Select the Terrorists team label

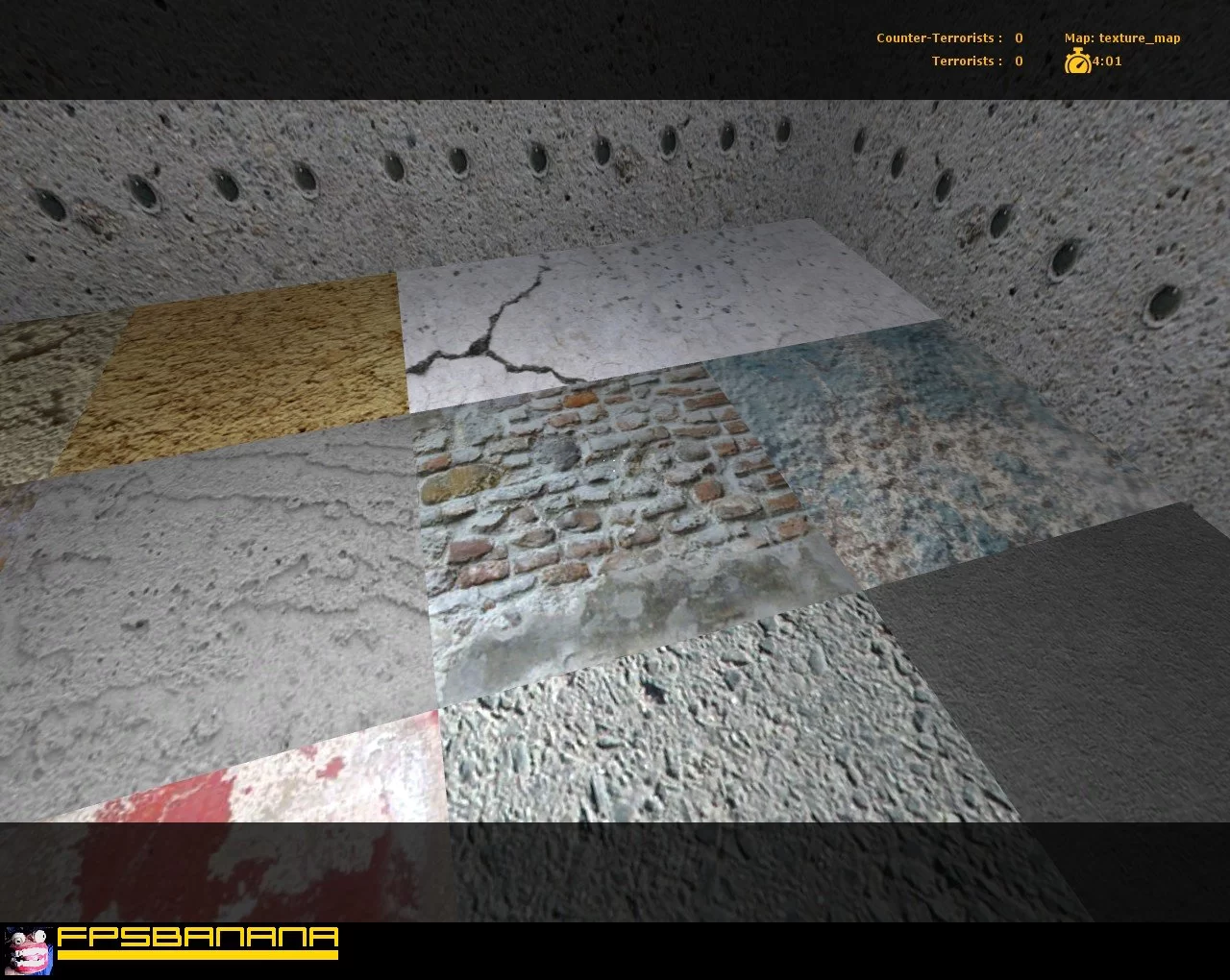(967, 61)
